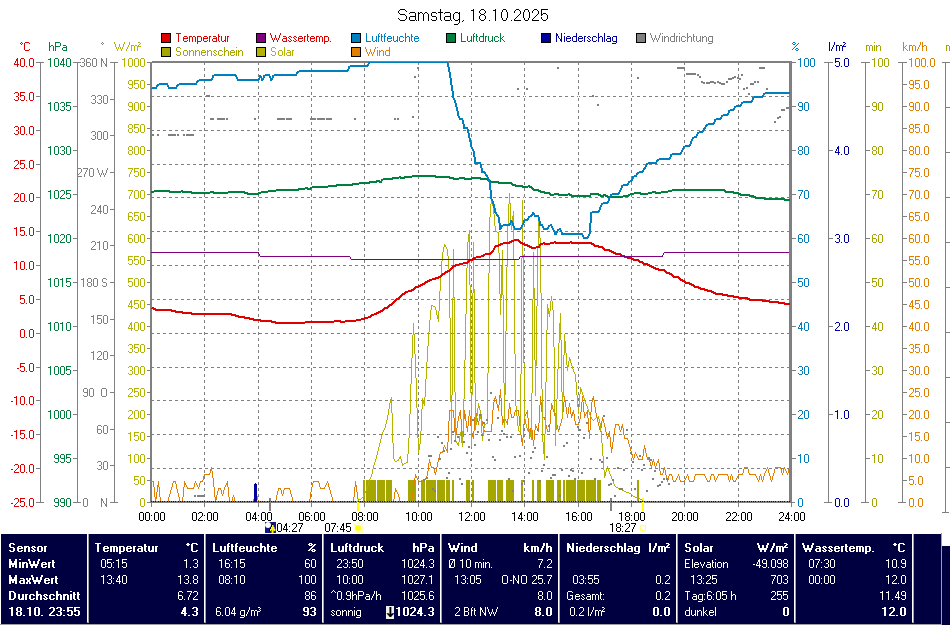This screenshot has height=625, width=950.
Task: Click the dark blue Niederschlag legend square
Action: point(546,39)
